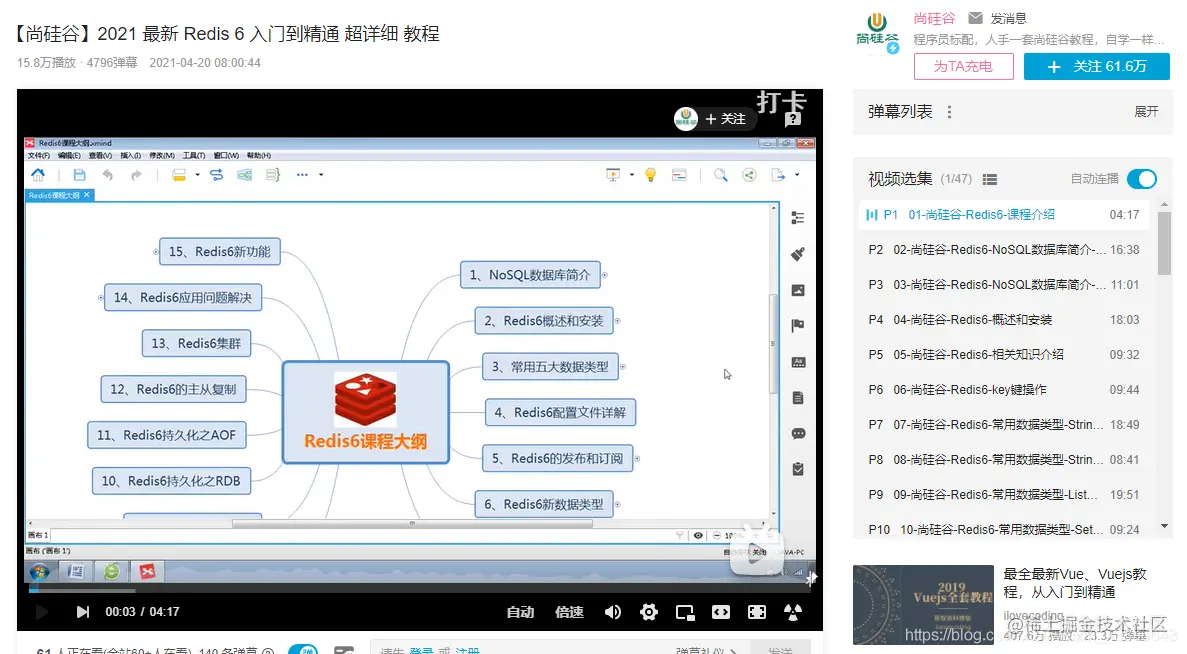Image resolution: width=1187 pixels, height=654 pixels.
Task: Open dropdown arrow beside presentation icon
Action: click(x=631, y=175)
